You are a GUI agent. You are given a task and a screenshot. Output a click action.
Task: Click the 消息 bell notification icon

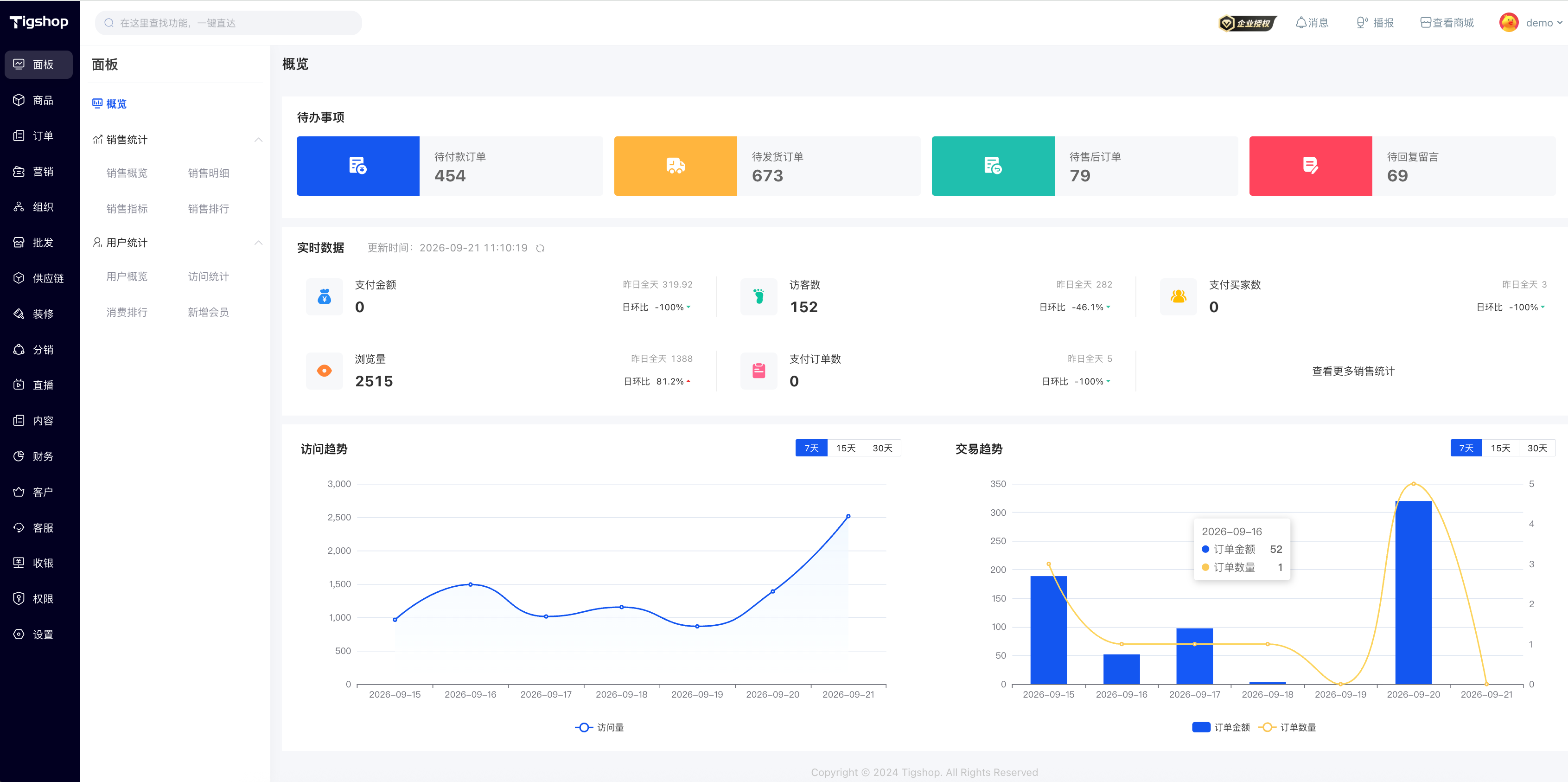tap(1301, 23)
